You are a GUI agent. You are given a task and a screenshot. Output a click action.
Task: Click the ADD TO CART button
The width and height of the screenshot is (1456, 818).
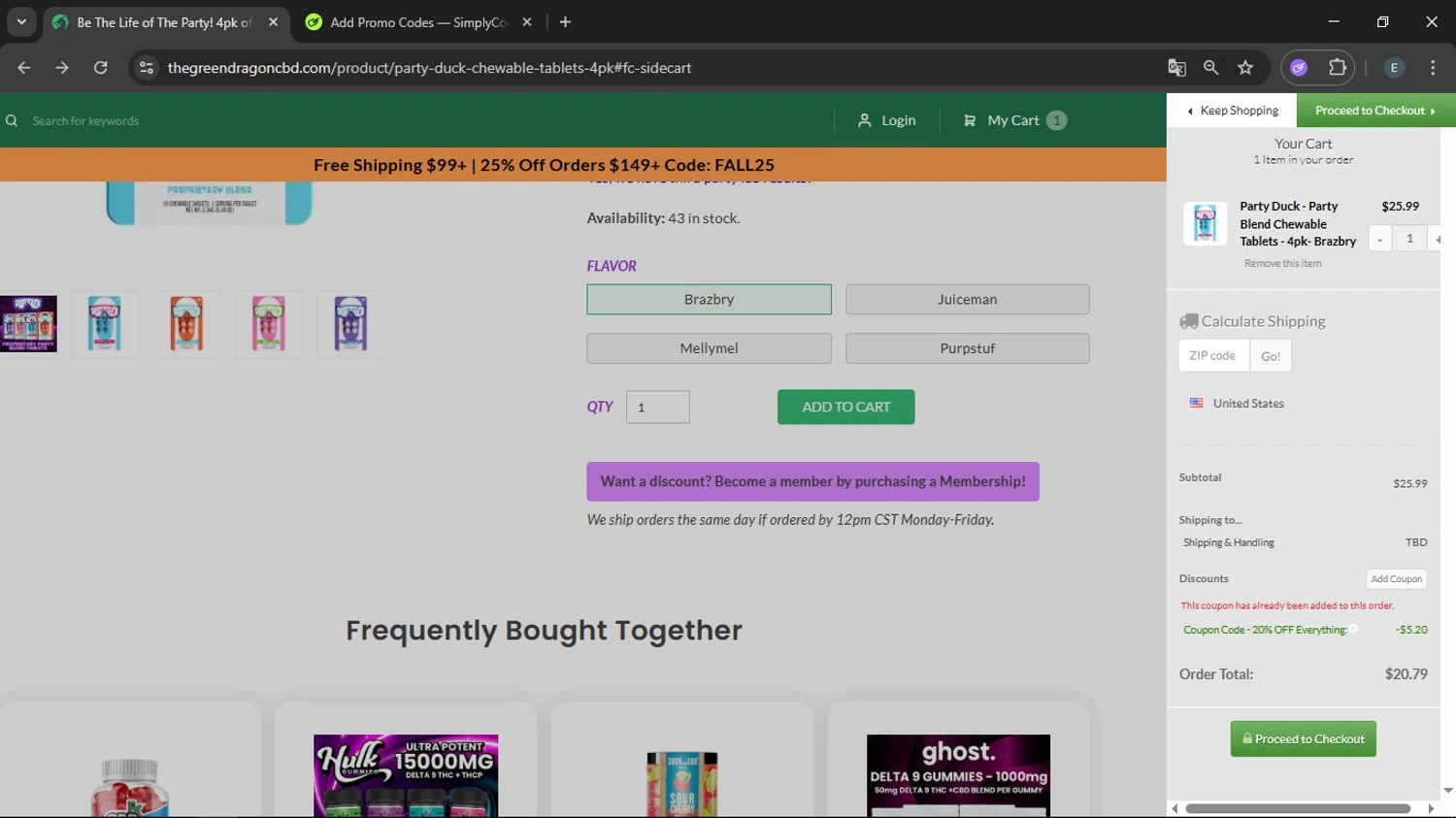pos(845,407)
